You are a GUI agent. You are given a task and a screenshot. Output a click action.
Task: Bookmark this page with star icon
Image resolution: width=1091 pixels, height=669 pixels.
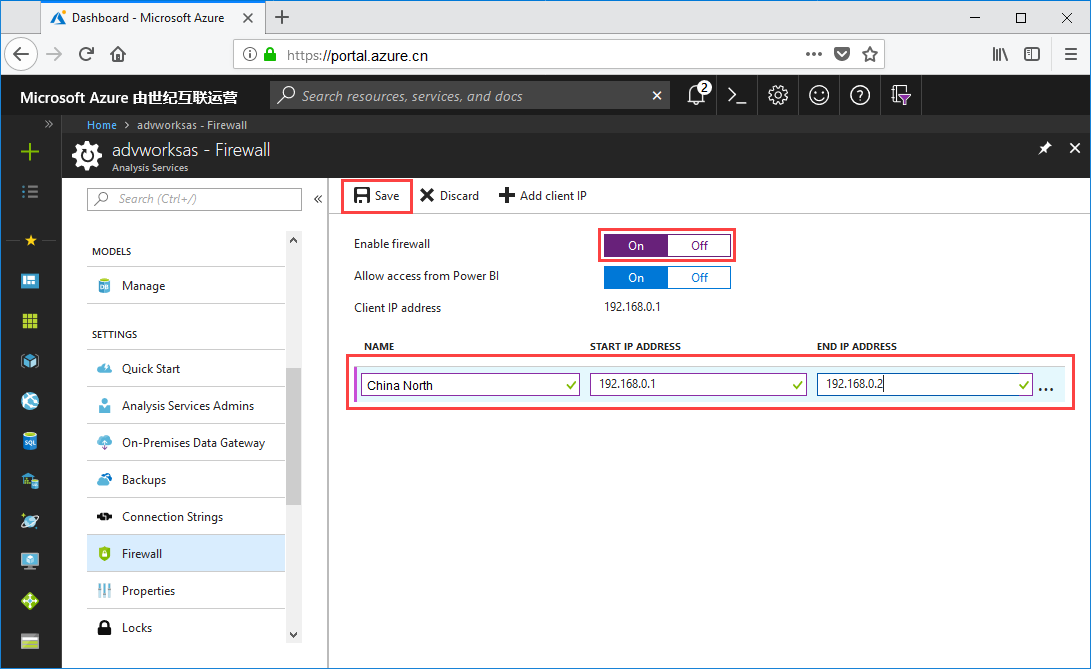pos(870,54)
